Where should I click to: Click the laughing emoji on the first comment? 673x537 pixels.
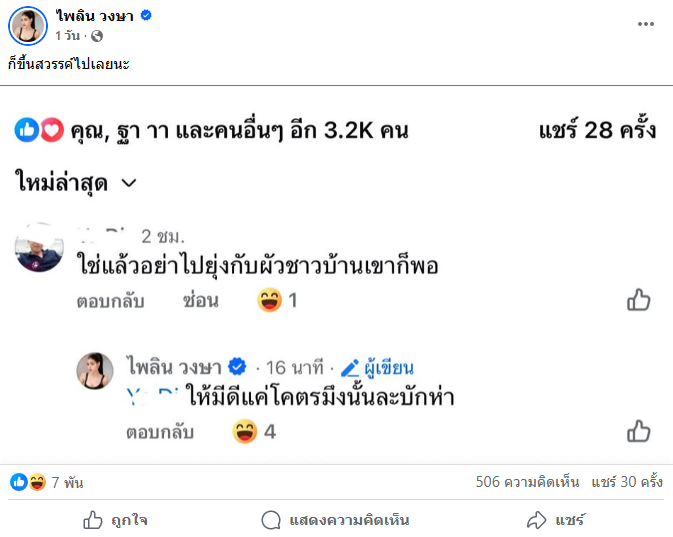tap(269, 300)
